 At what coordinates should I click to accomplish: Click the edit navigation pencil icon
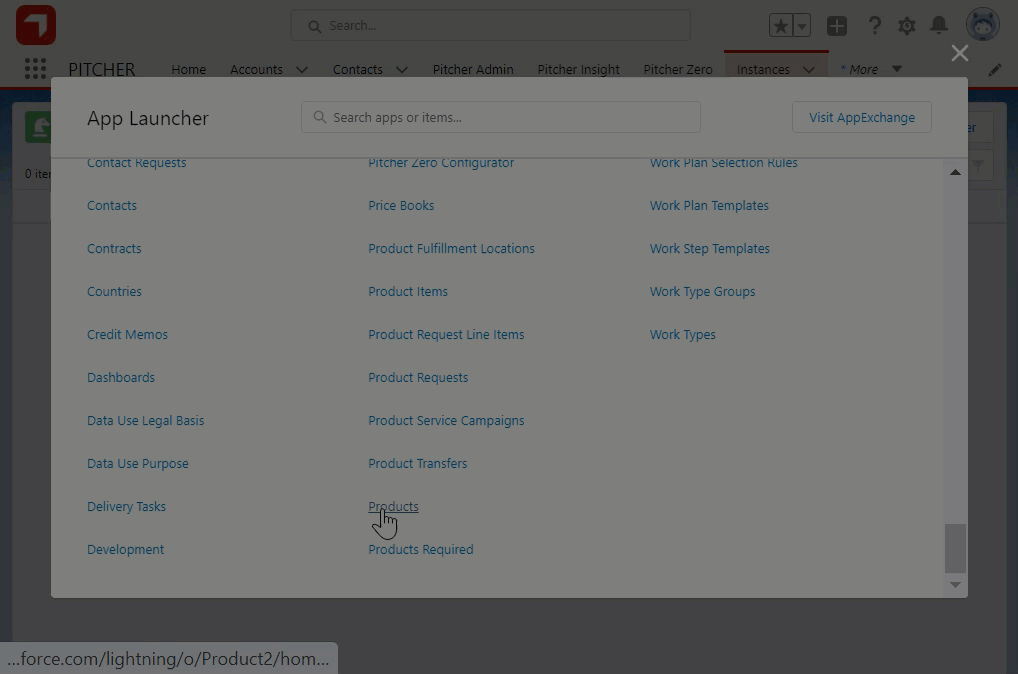click(x=994, y=70)
